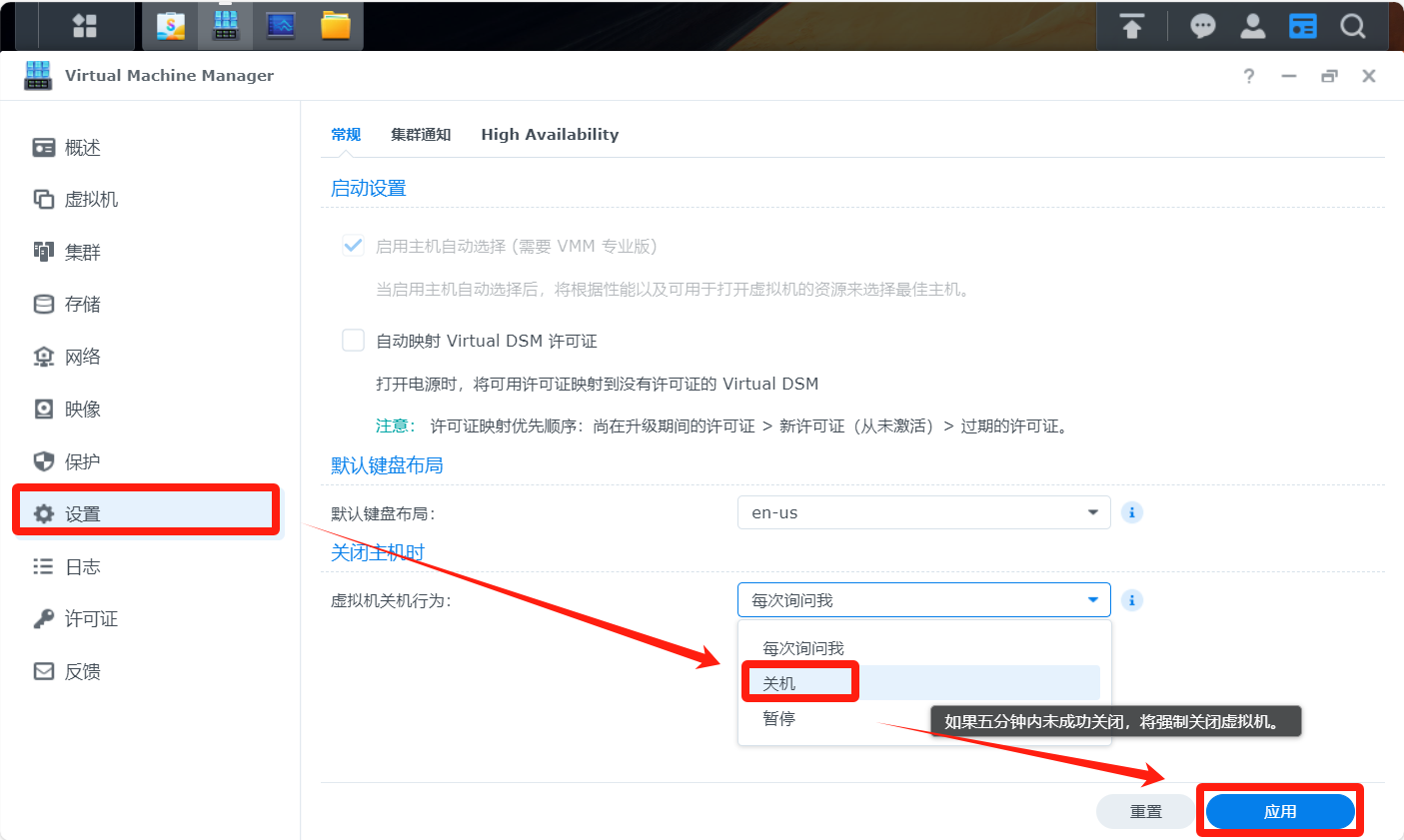Click the 应用 apply button
Screen dimensions: 1404x840
[x=1280, y=812]
